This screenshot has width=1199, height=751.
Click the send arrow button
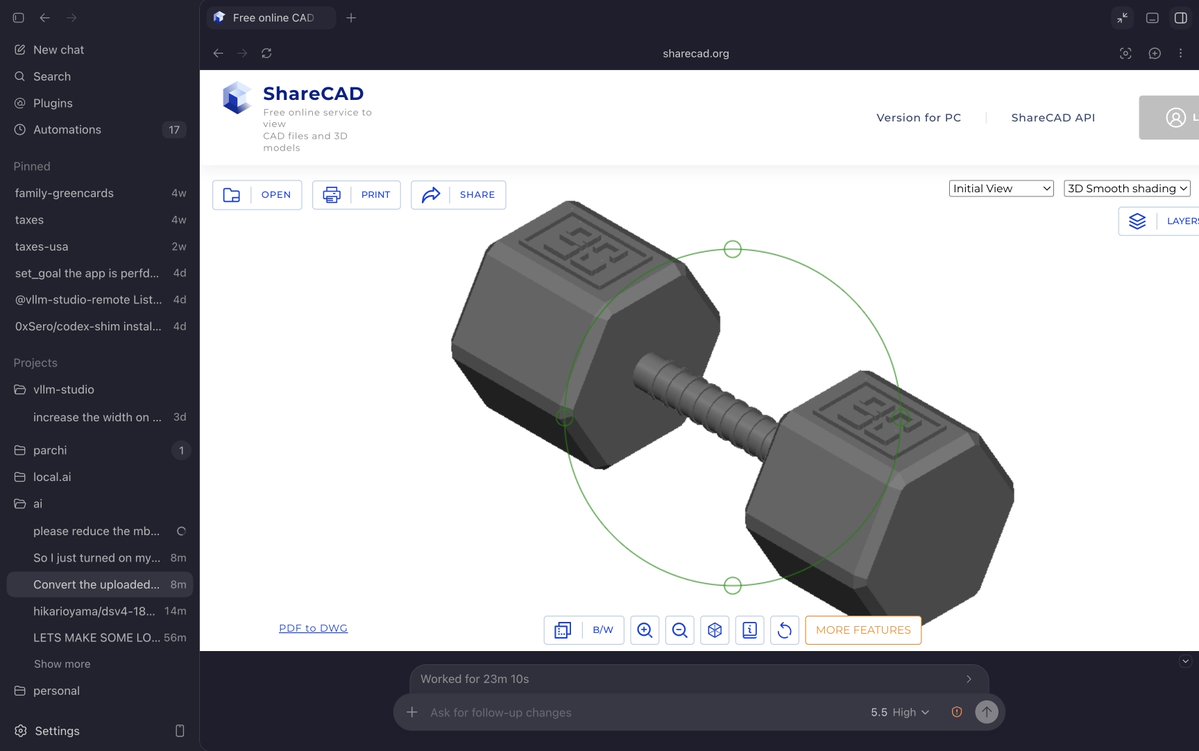point(986,713)
